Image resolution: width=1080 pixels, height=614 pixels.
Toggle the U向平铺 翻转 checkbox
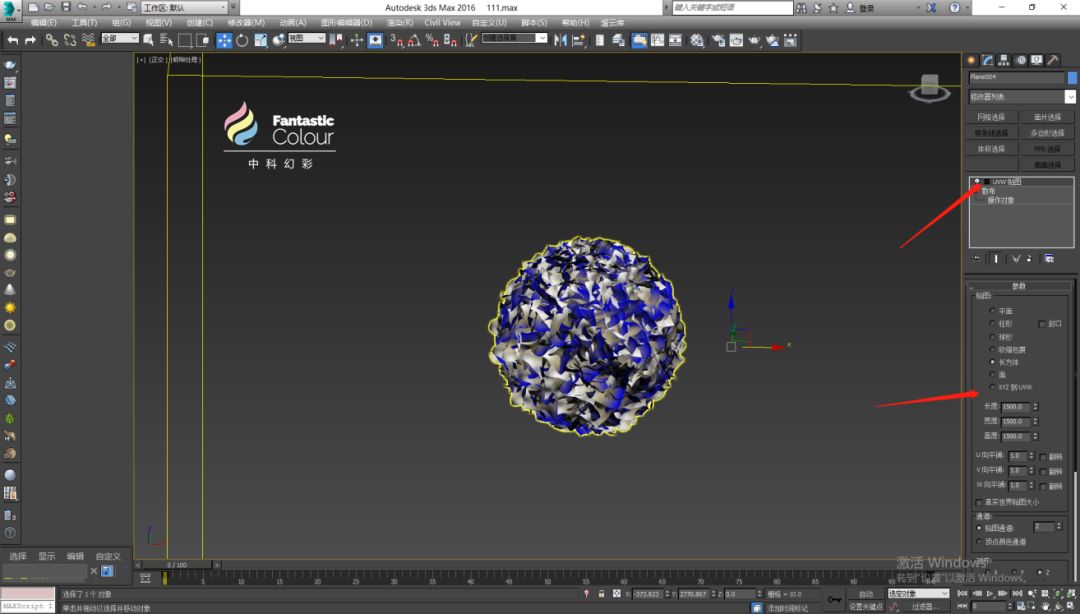tap(1044, 456)
